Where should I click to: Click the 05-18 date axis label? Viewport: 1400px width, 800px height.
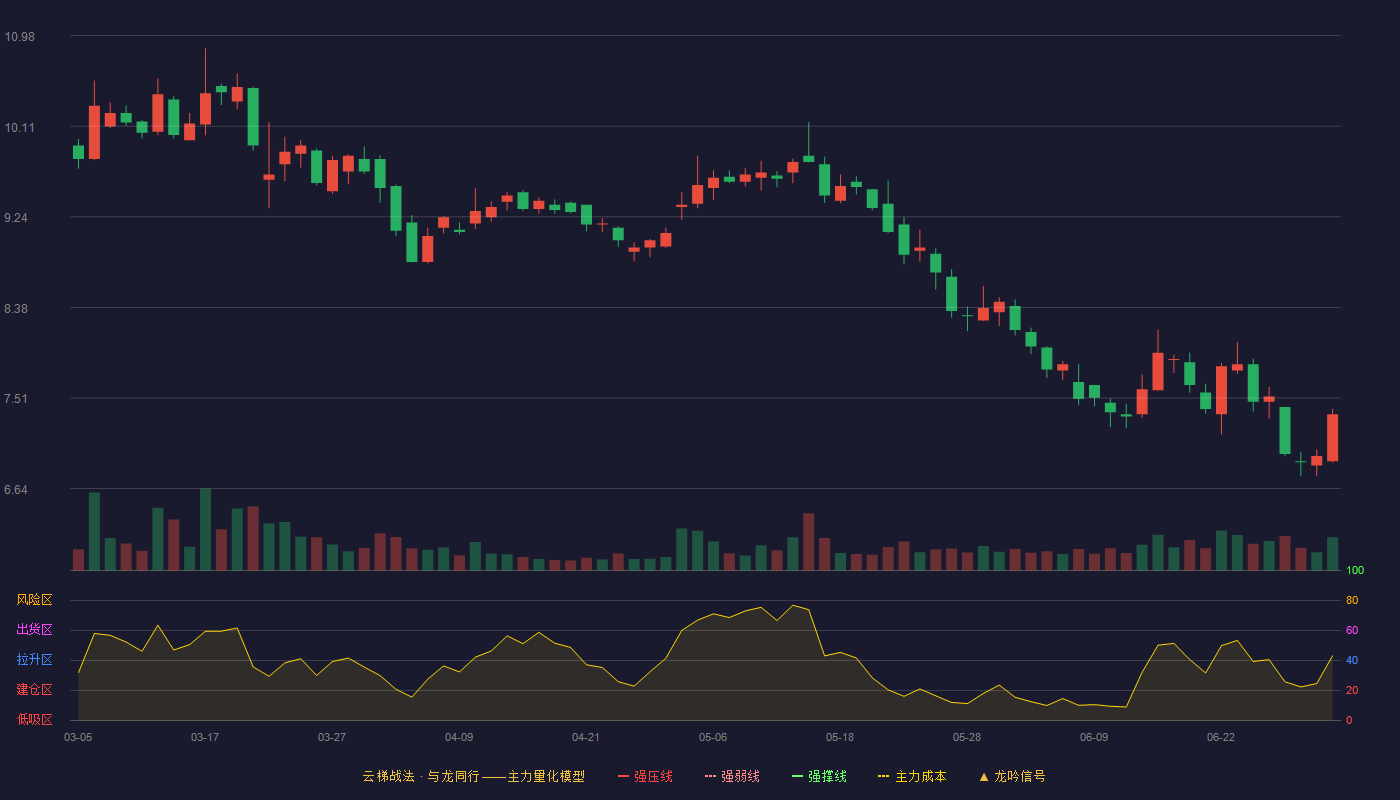tap(840, 737)
